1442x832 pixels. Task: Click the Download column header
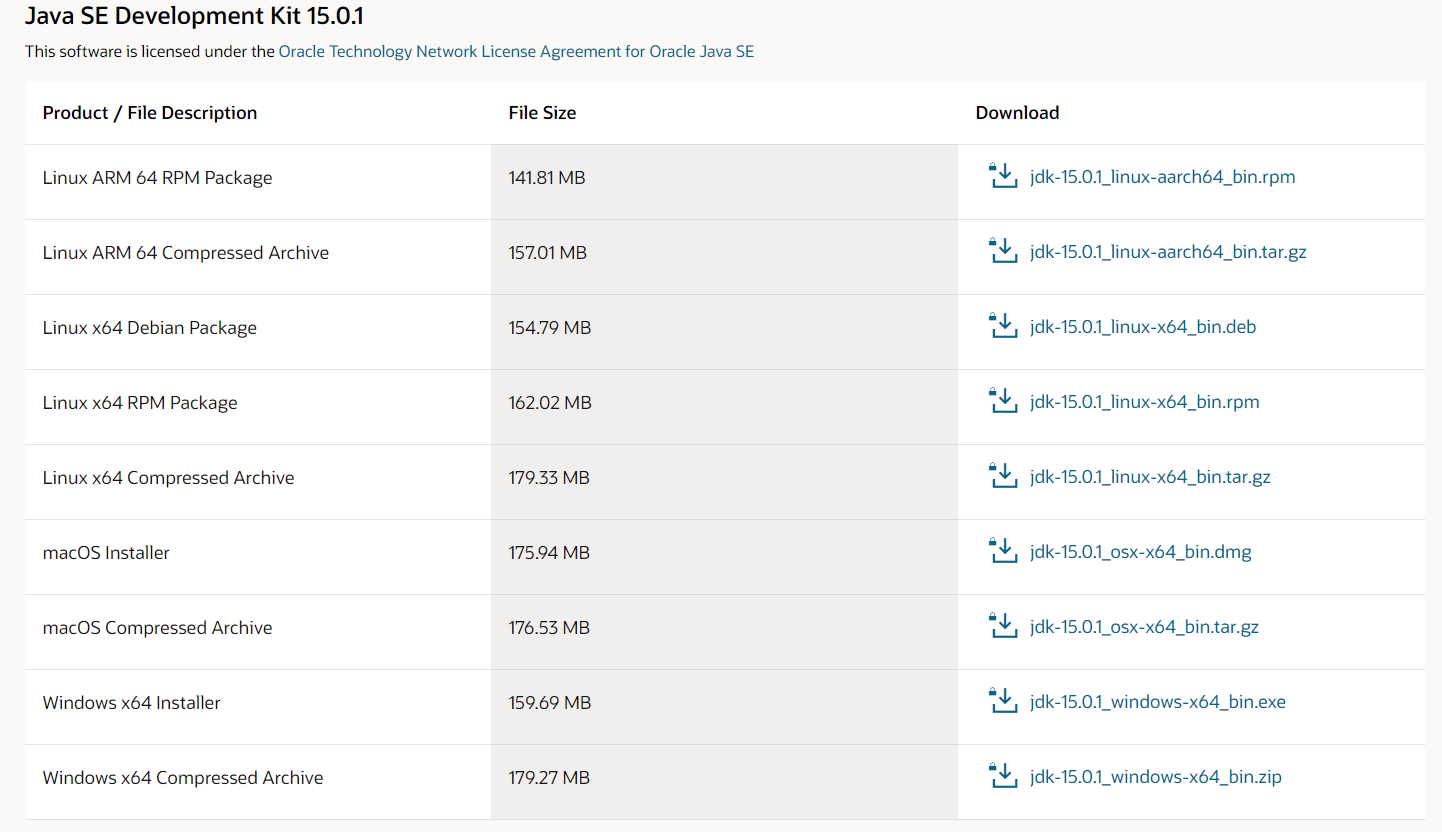(x=1017, y=113)
